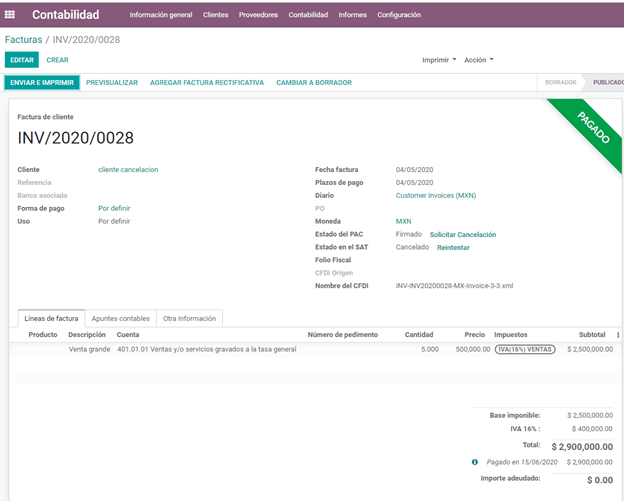
Task: Open the apps grid menu icon
Action: click(12, 15)
